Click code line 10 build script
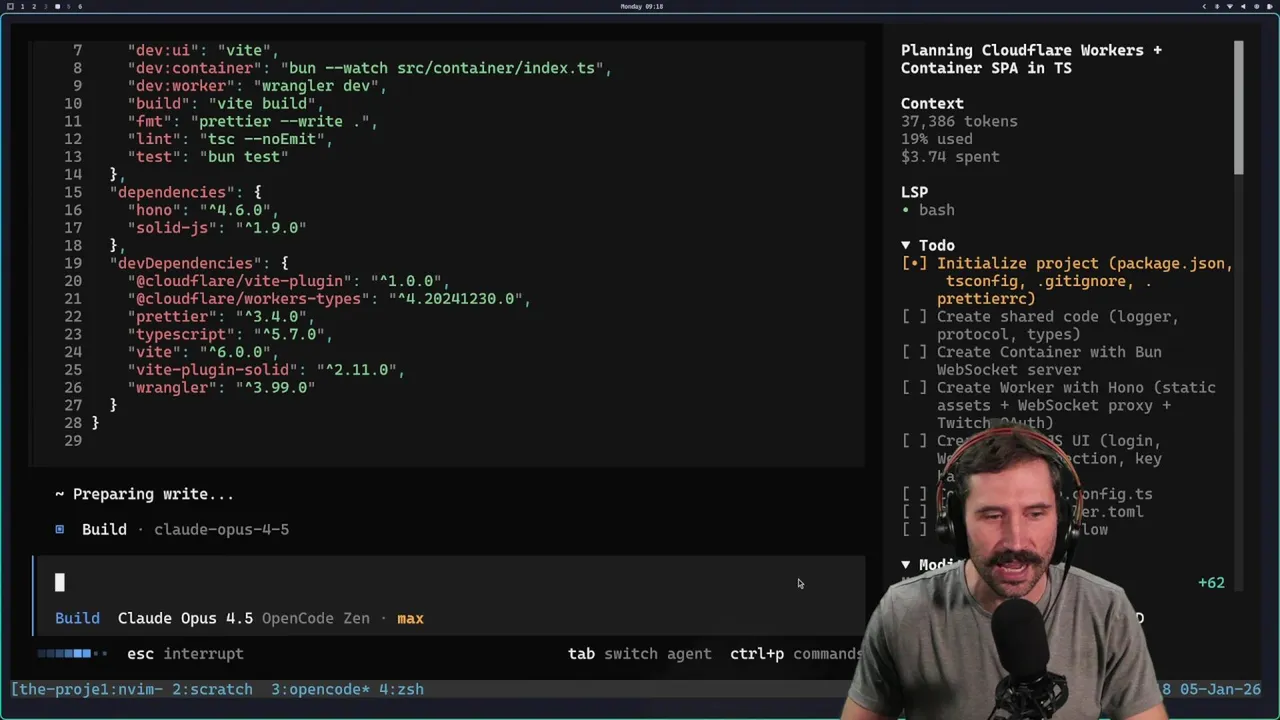The width and height of the screenshot is (1280, 720). [225, 104]
